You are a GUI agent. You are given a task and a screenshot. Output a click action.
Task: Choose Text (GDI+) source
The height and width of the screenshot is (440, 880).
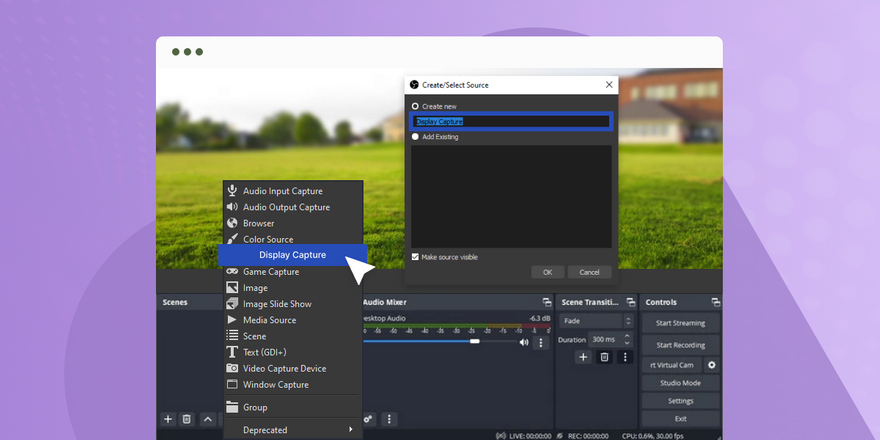click(x=292, y=352)
